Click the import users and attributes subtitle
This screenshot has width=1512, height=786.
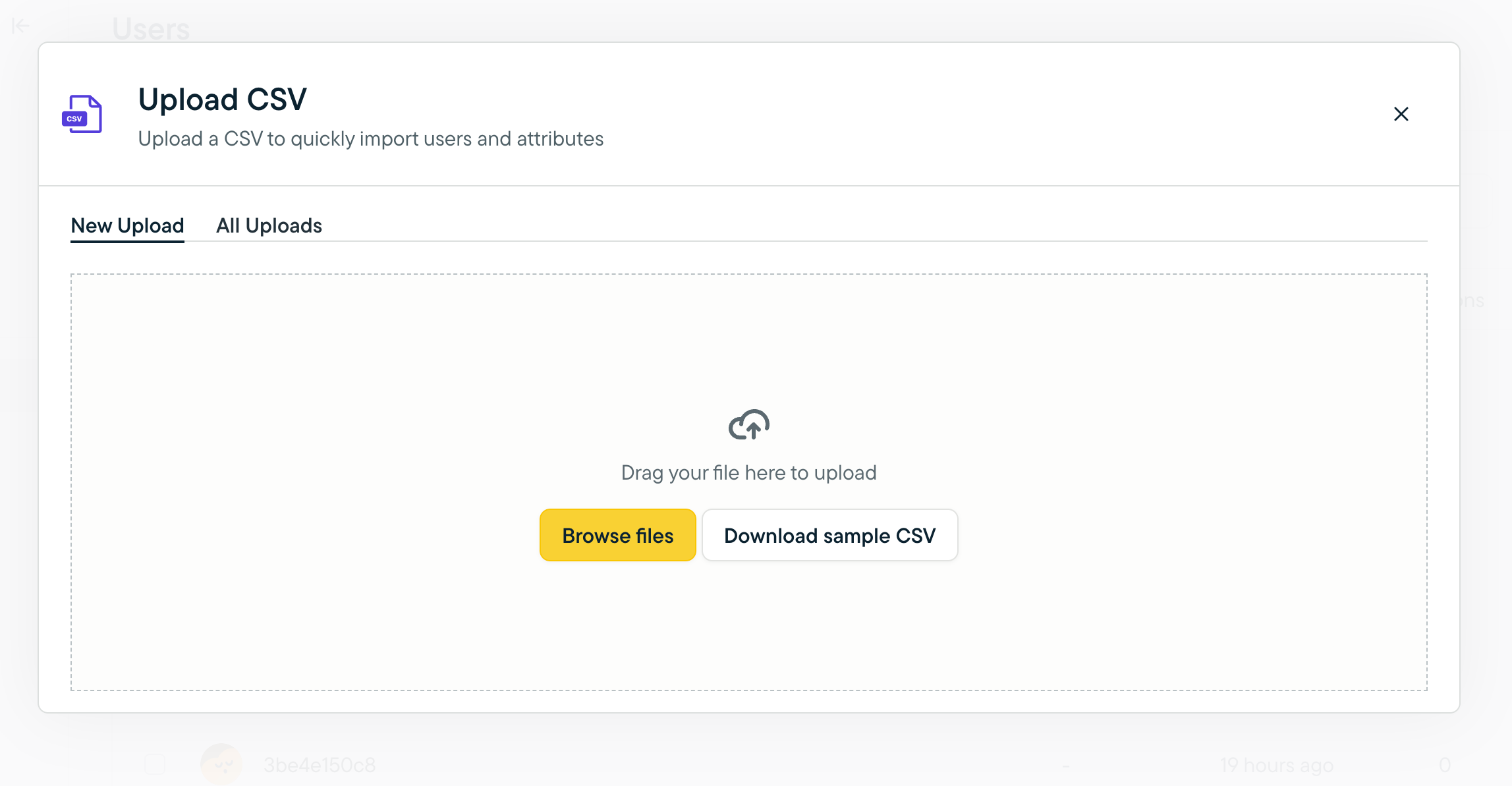[370, 139]
